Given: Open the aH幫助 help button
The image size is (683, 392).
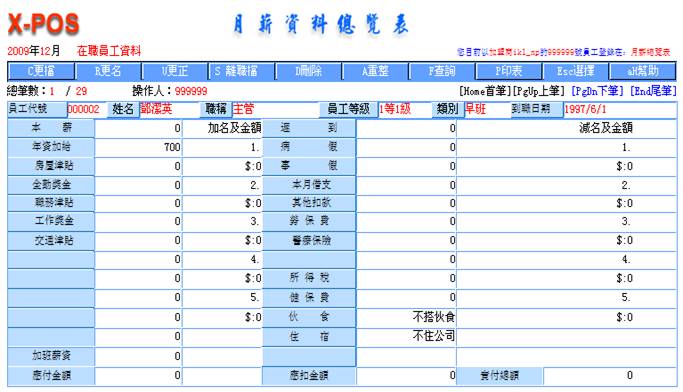Looking at the screenshot, I should tap(642, 71).
